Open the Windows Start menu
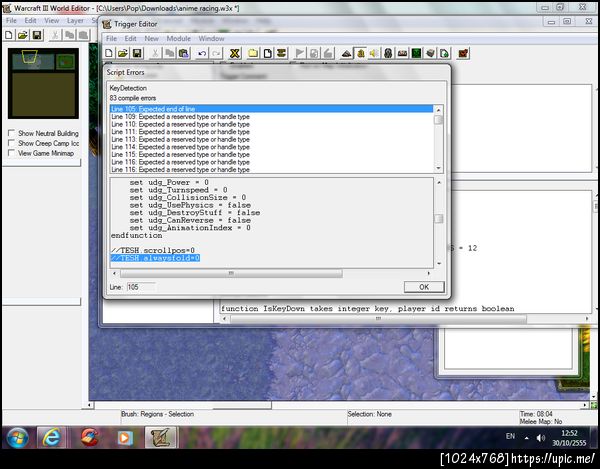The height and width of the screenshot is (469, 600). (17, 437)
